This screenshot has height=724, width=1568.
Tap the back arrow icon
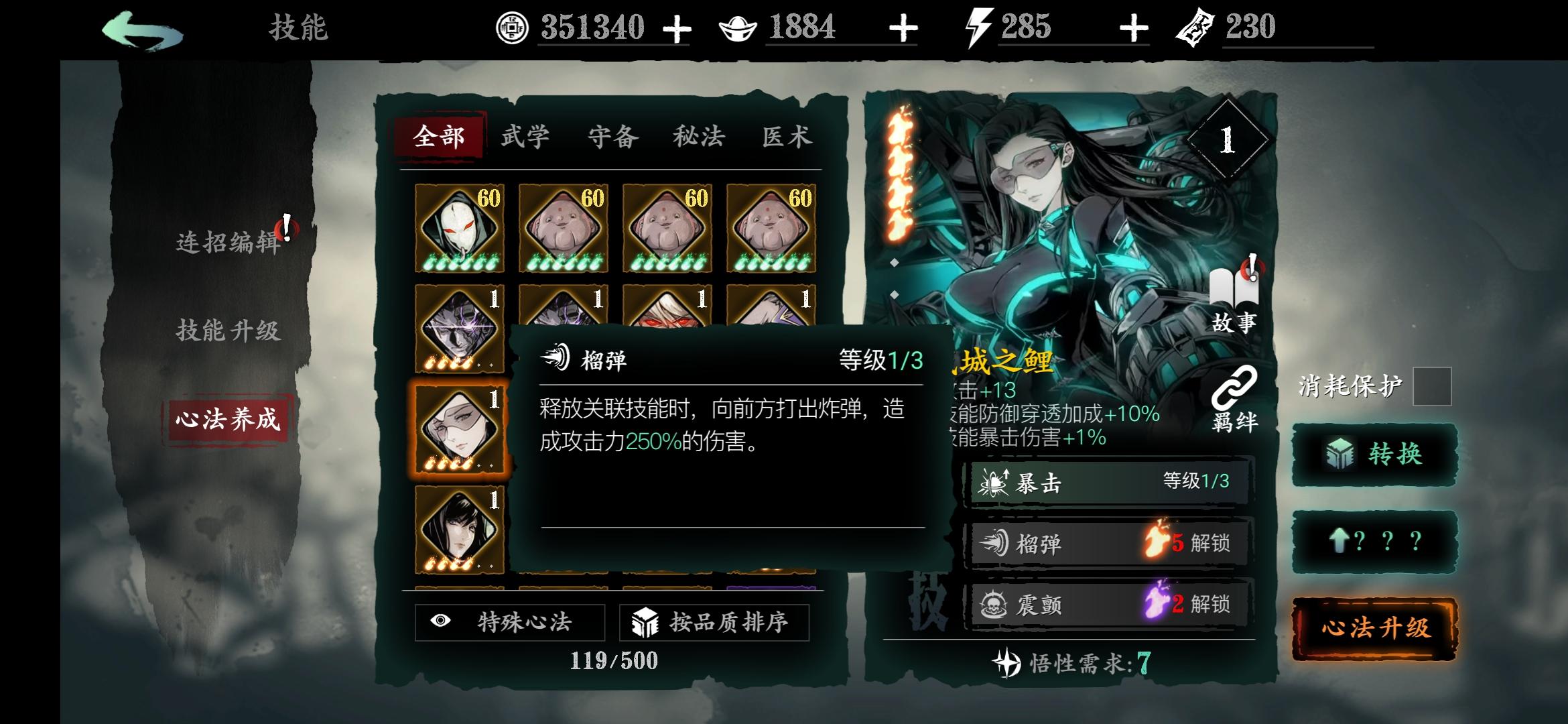142,30
